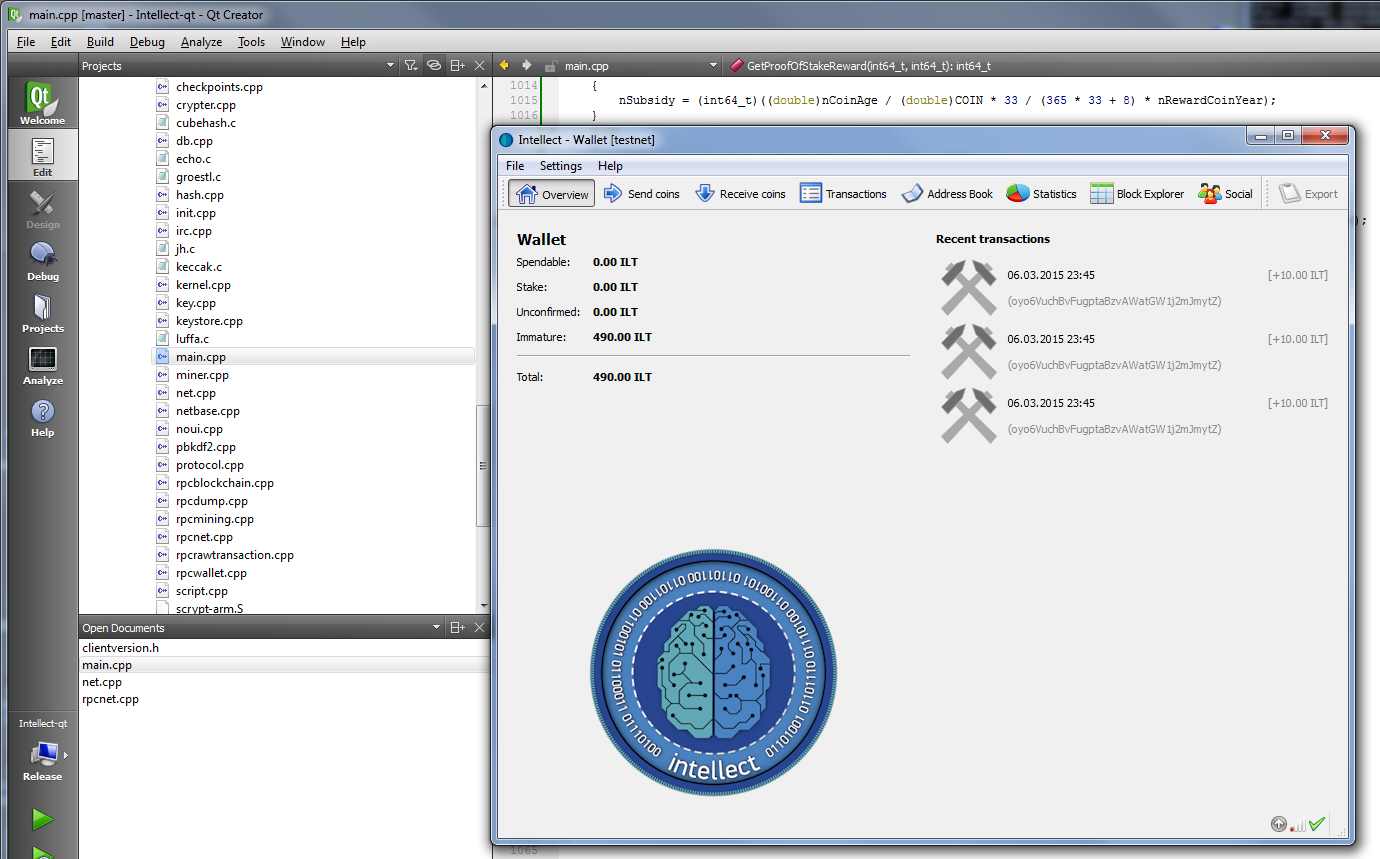
Task: Switch to Edit mode in Qt Creator
Action: (42, 154)
